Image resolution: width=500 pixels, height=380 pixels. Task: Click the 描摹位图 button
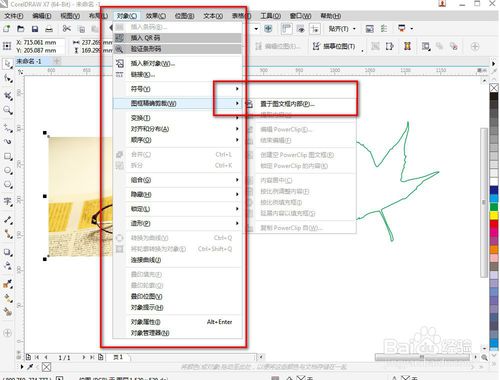[334, 46]
